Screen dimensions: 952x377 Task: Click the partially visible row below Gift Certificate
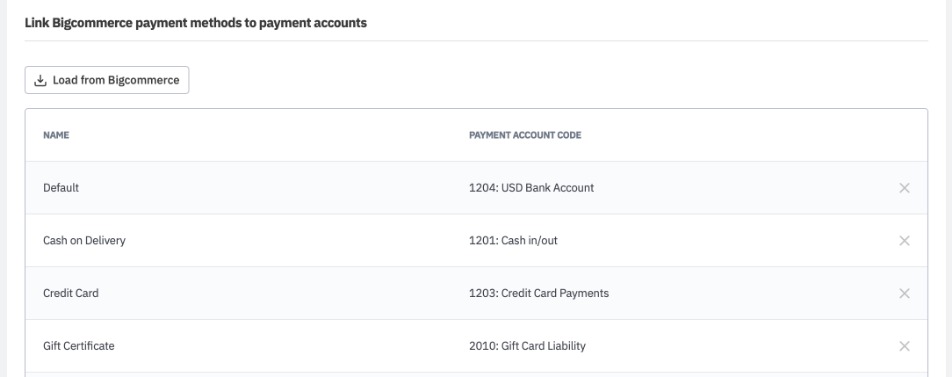tap(477, 375)
